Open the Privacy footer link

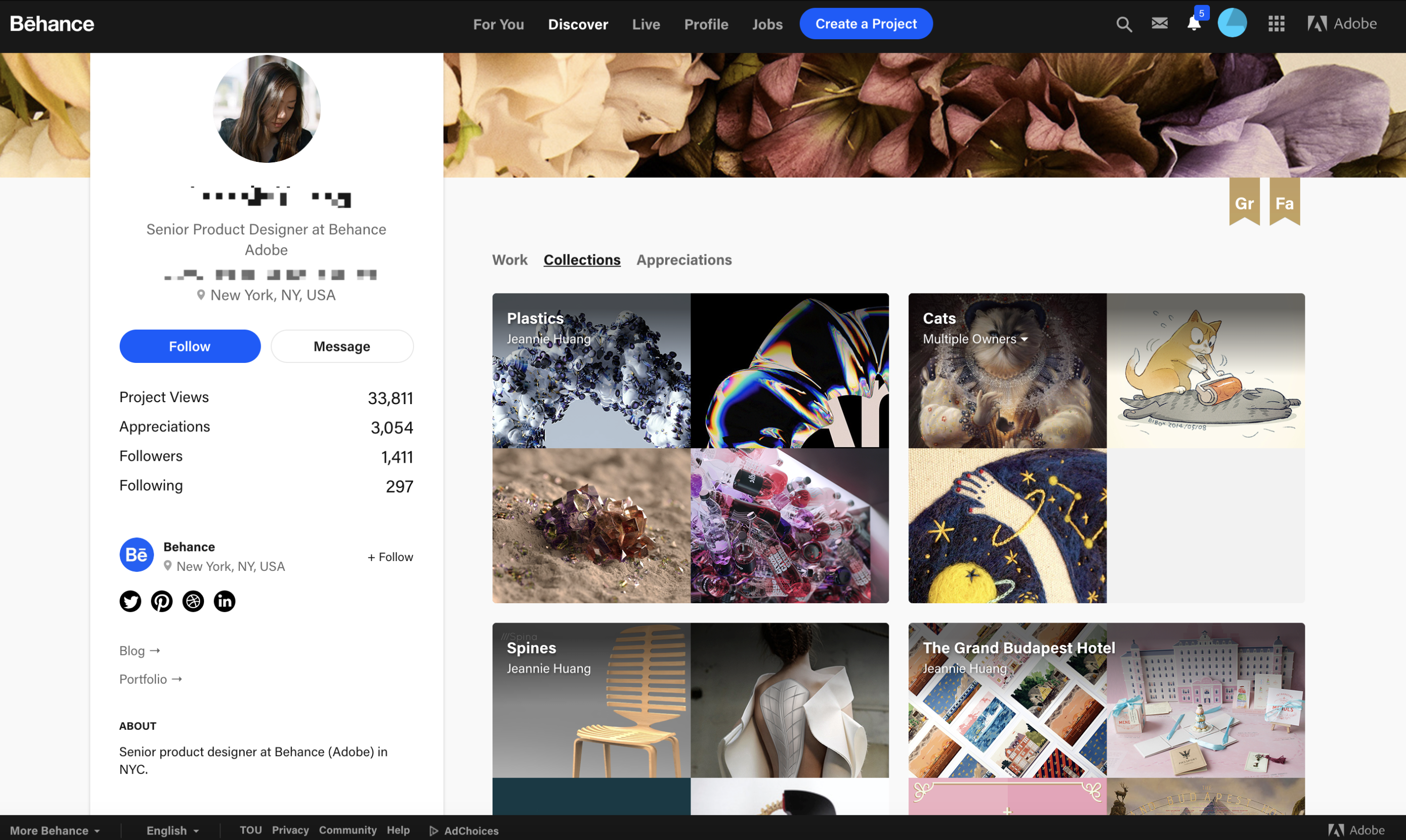click(x=290, y=830)
